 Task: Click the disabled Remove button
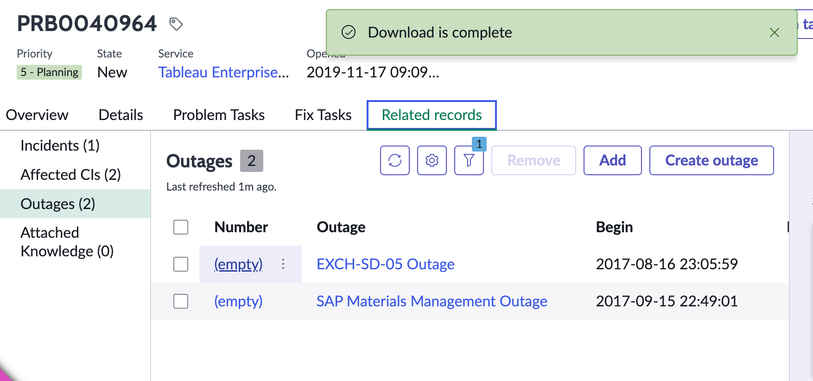pyautogui.click(x=534, y=161)
